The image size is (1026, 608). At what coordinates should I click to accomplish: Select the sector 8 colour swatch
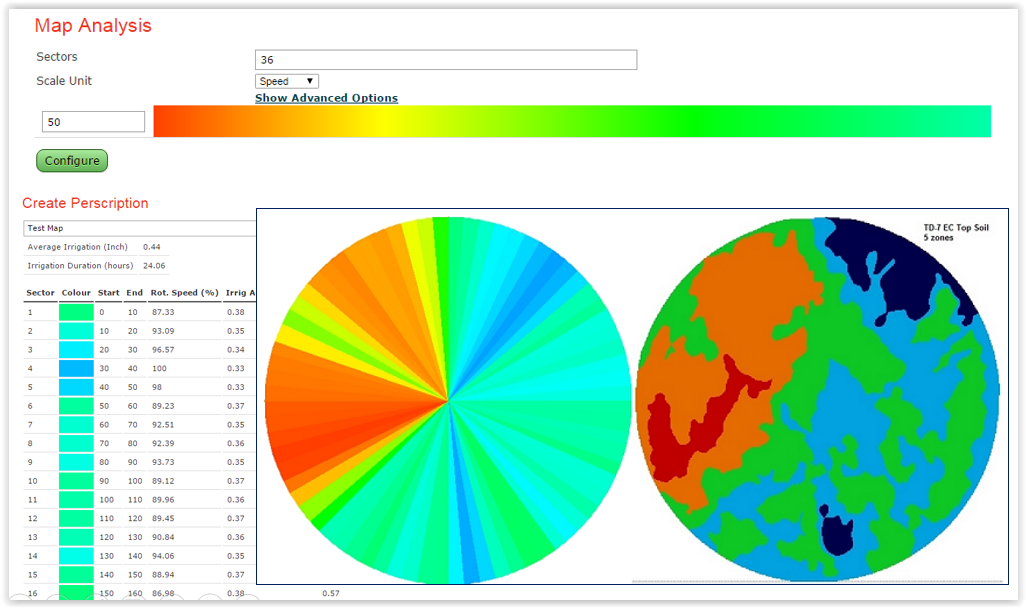tap(77, 443)
